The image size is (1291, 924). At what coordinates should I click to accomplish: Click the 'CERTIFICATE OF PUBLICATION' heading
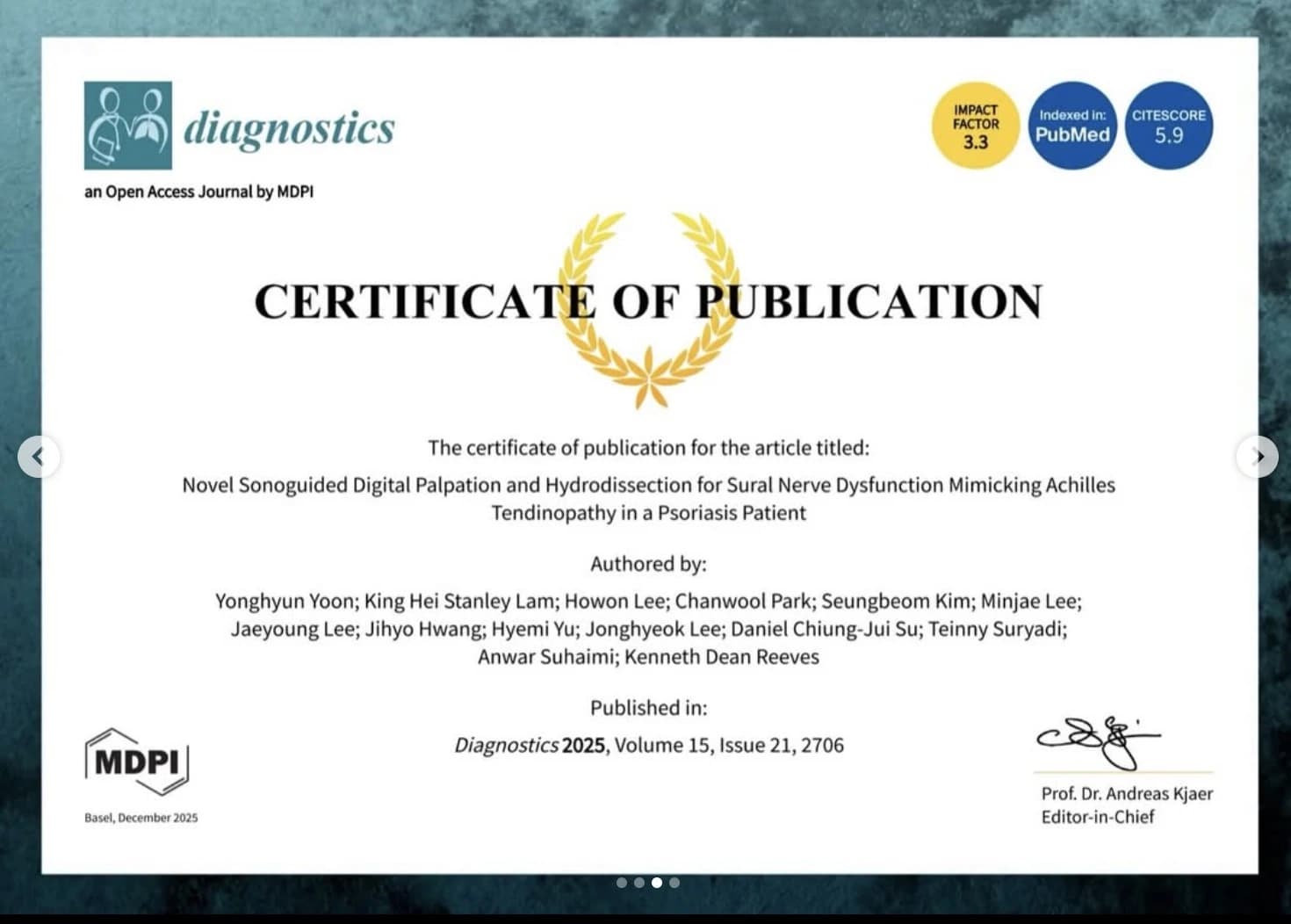[648, 301]
